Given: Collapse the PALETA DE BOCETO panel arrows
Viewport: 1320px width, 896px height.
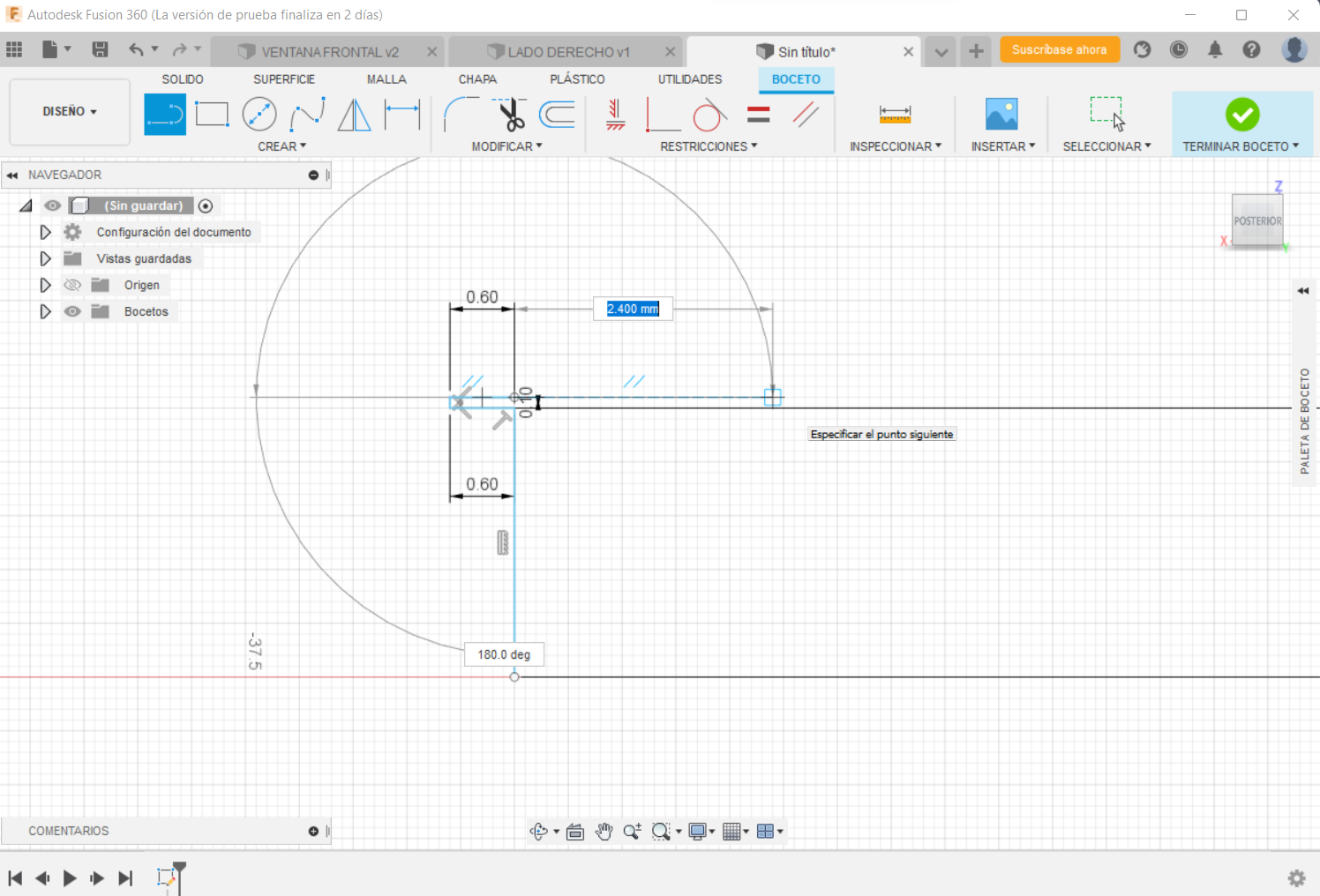Looking at the screenshot, I should [x=1303, y=291].
